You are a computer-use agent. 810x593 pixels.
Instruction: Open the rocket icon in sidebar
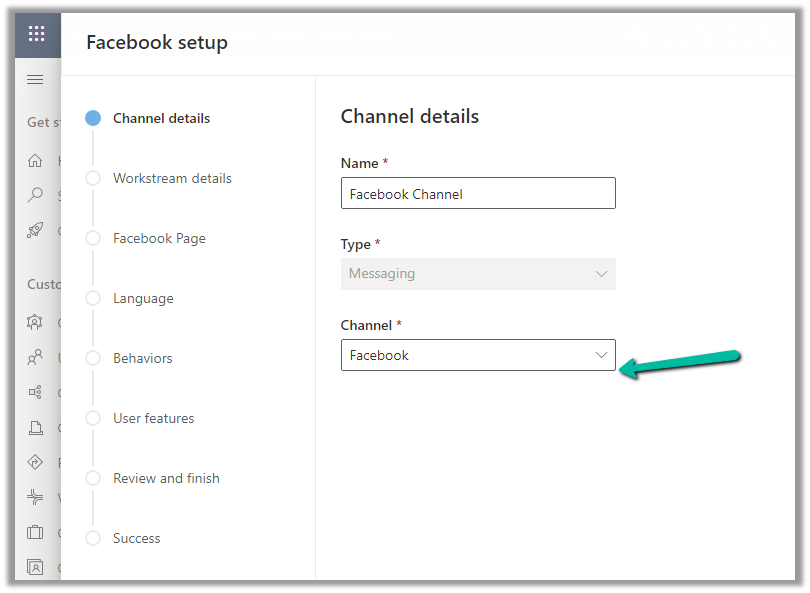[36, 230]
